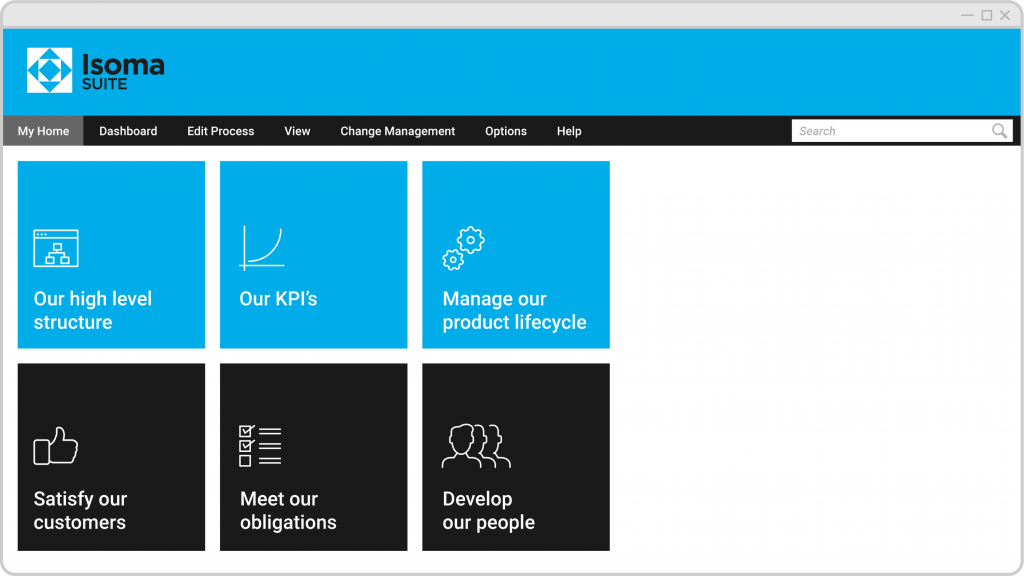Open the 'Meet our obligations' tile
This screenshot has height=576, width=1024.
click(313, 457)
